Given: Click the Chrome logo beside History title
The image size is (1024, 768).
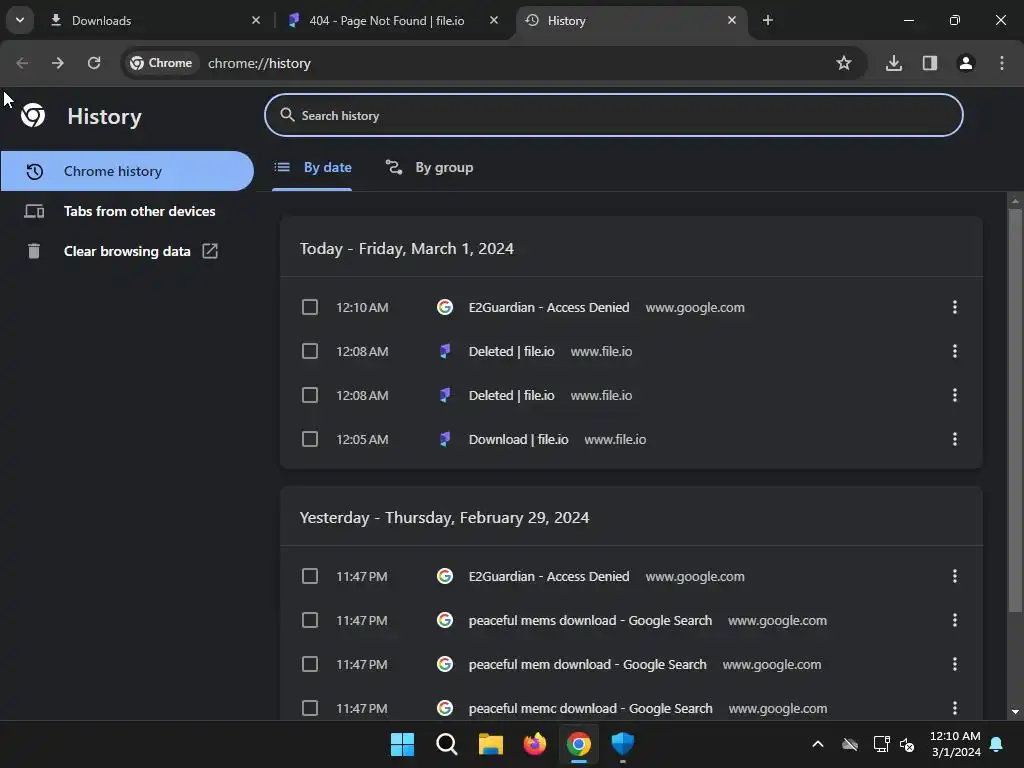Looking at the screenshot, I should tap(33, 116).
